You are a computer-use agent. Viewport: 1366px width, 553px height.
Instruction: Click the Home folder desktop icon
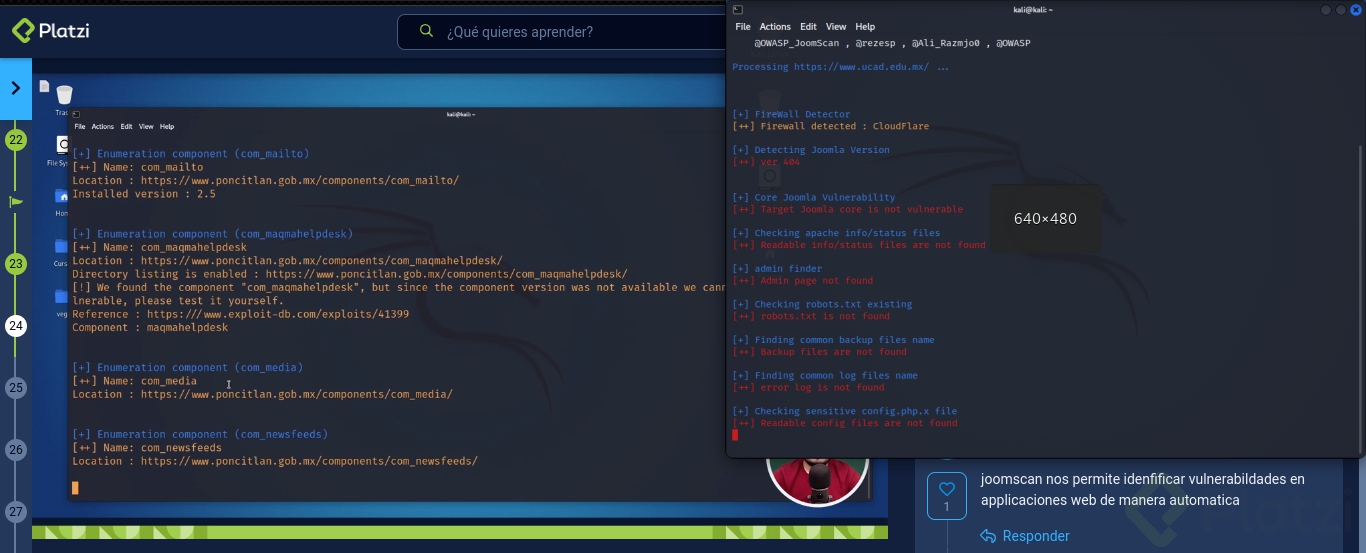(x=62, y=198)
